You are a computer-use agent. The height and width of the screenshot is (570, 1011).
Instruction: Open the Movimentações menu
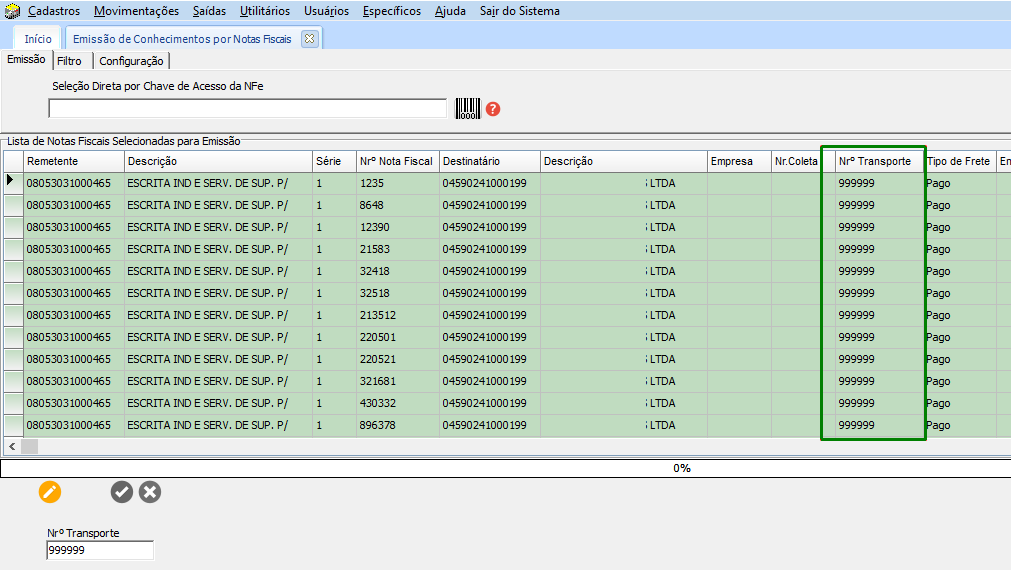coord(137,11)
